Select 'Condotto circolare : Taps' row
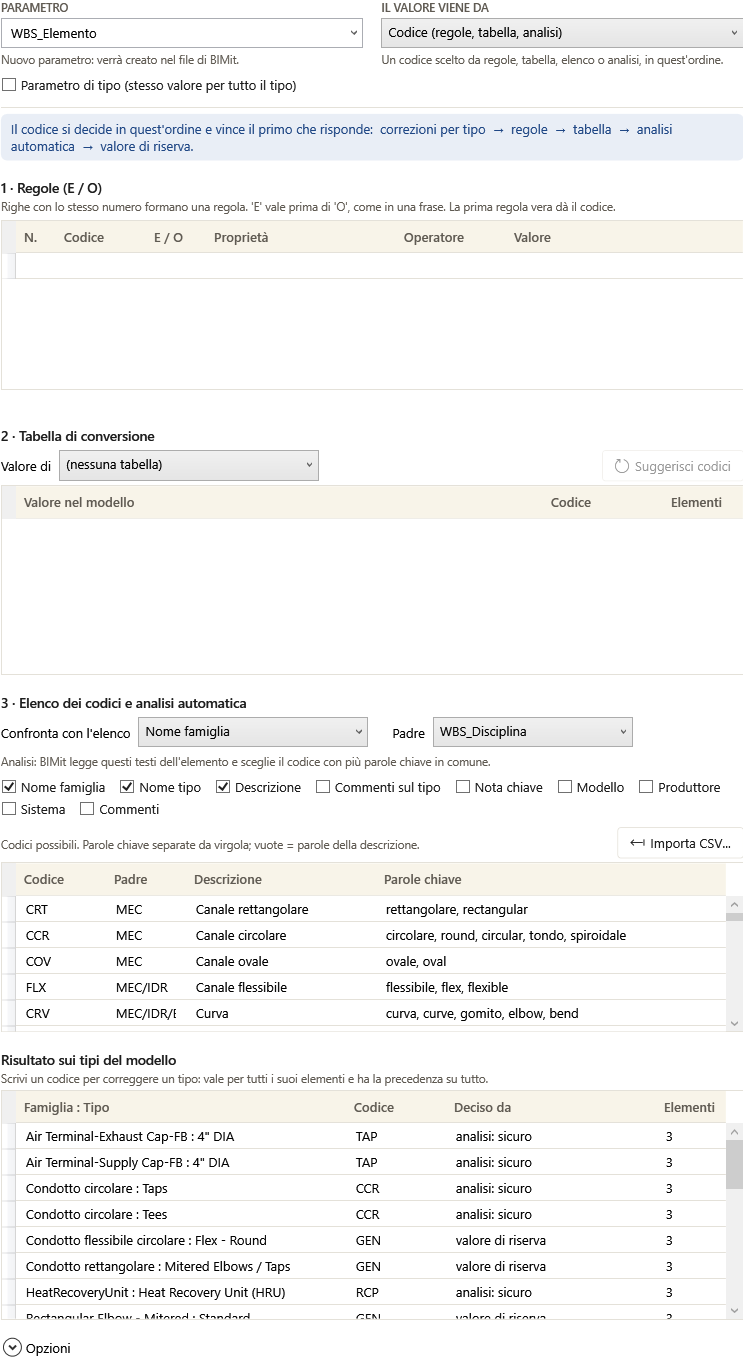743x1358 pixels. (372, 1189)
